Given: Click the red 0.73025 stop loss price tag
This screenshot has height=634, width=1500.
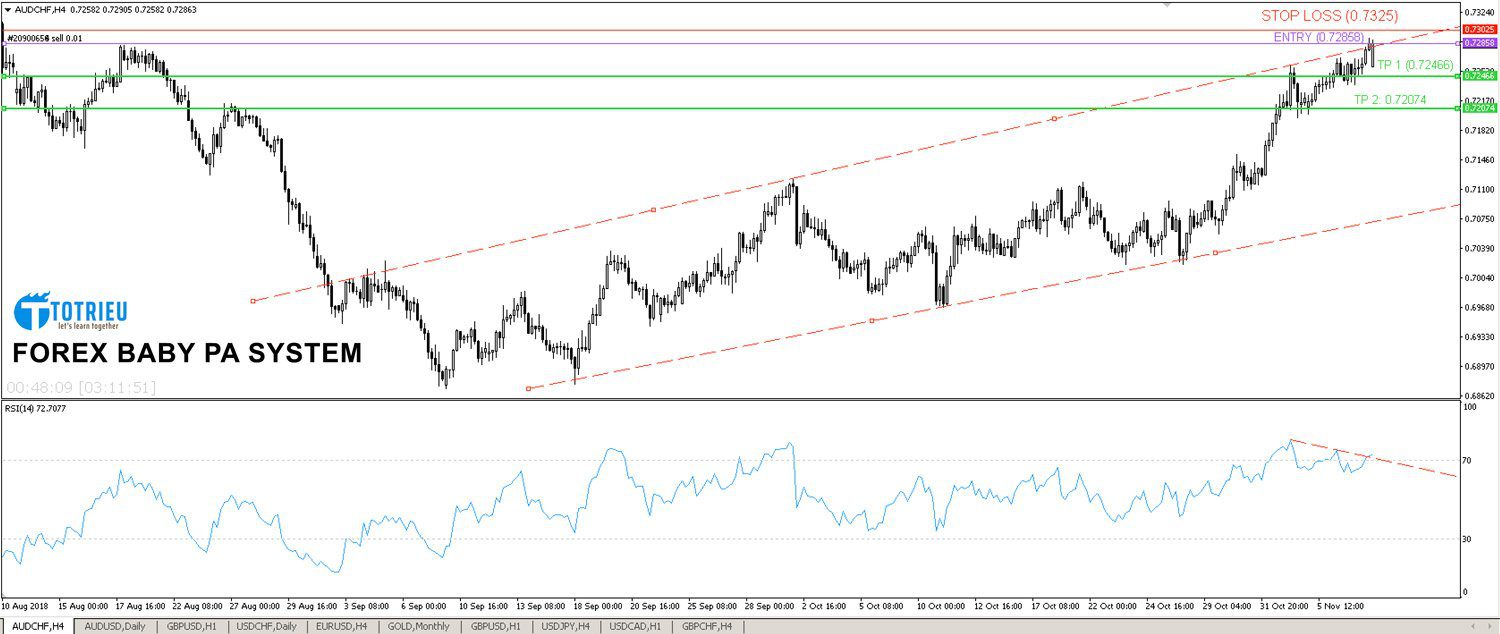Looking at the screenshot, I should [1478, 30].
